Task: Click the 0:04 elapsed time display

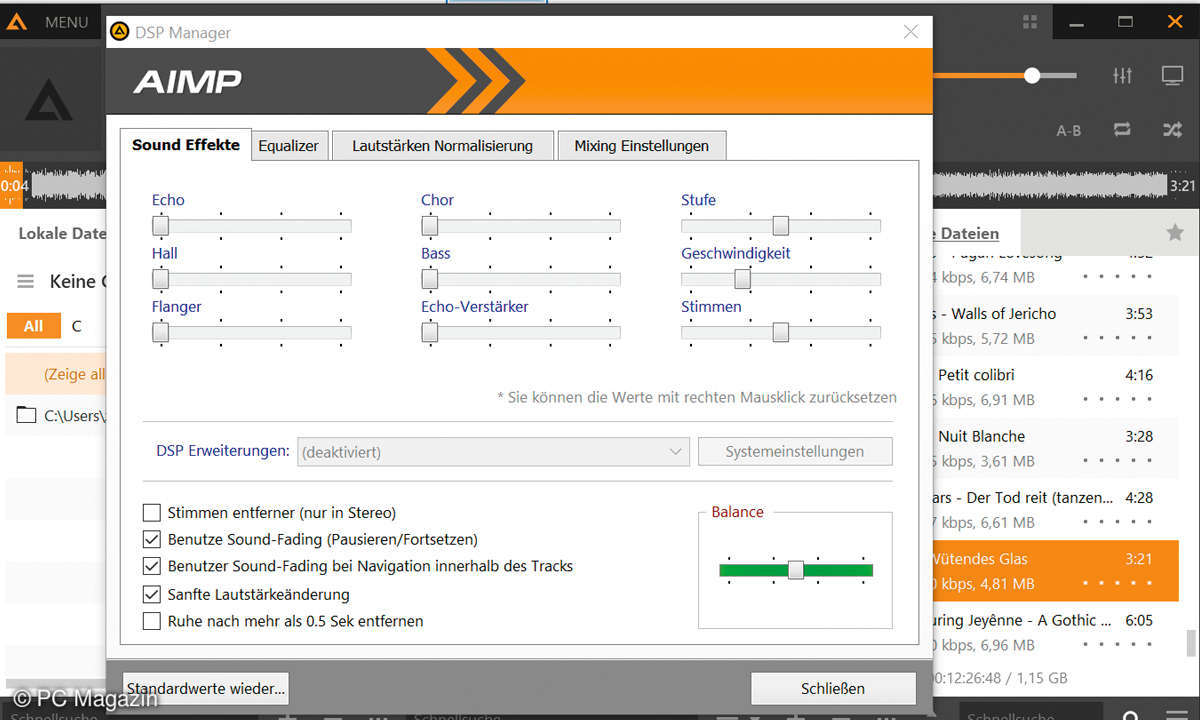Action: [15, 186]
